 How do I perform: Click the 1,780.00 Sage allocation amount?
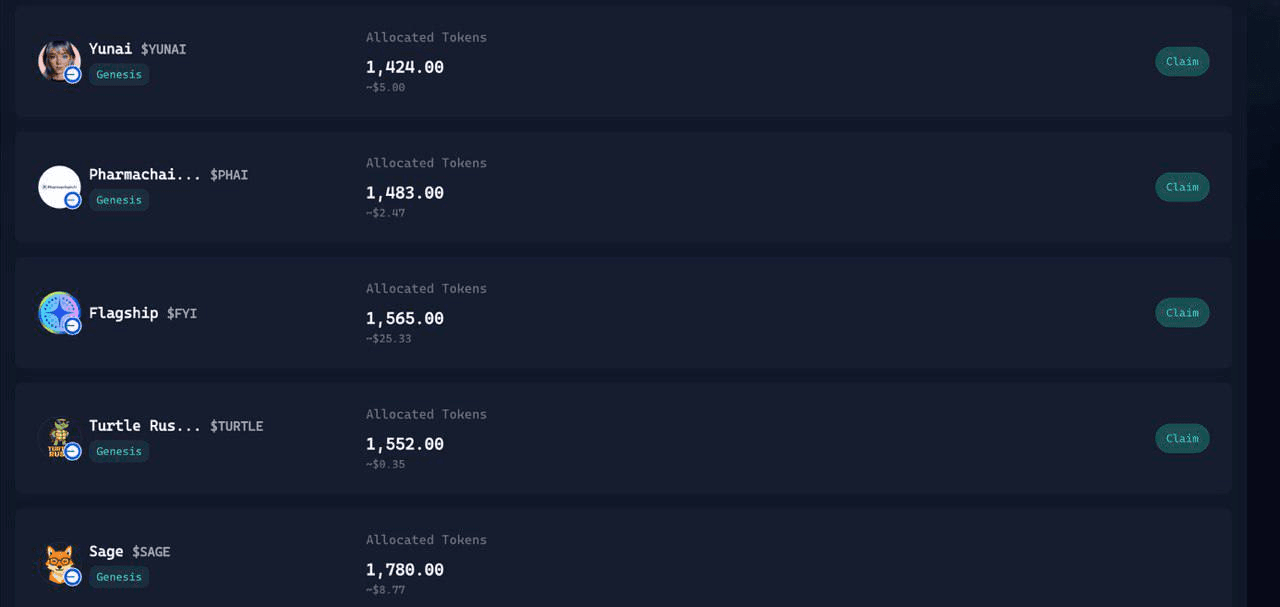[x=405, y=570]
